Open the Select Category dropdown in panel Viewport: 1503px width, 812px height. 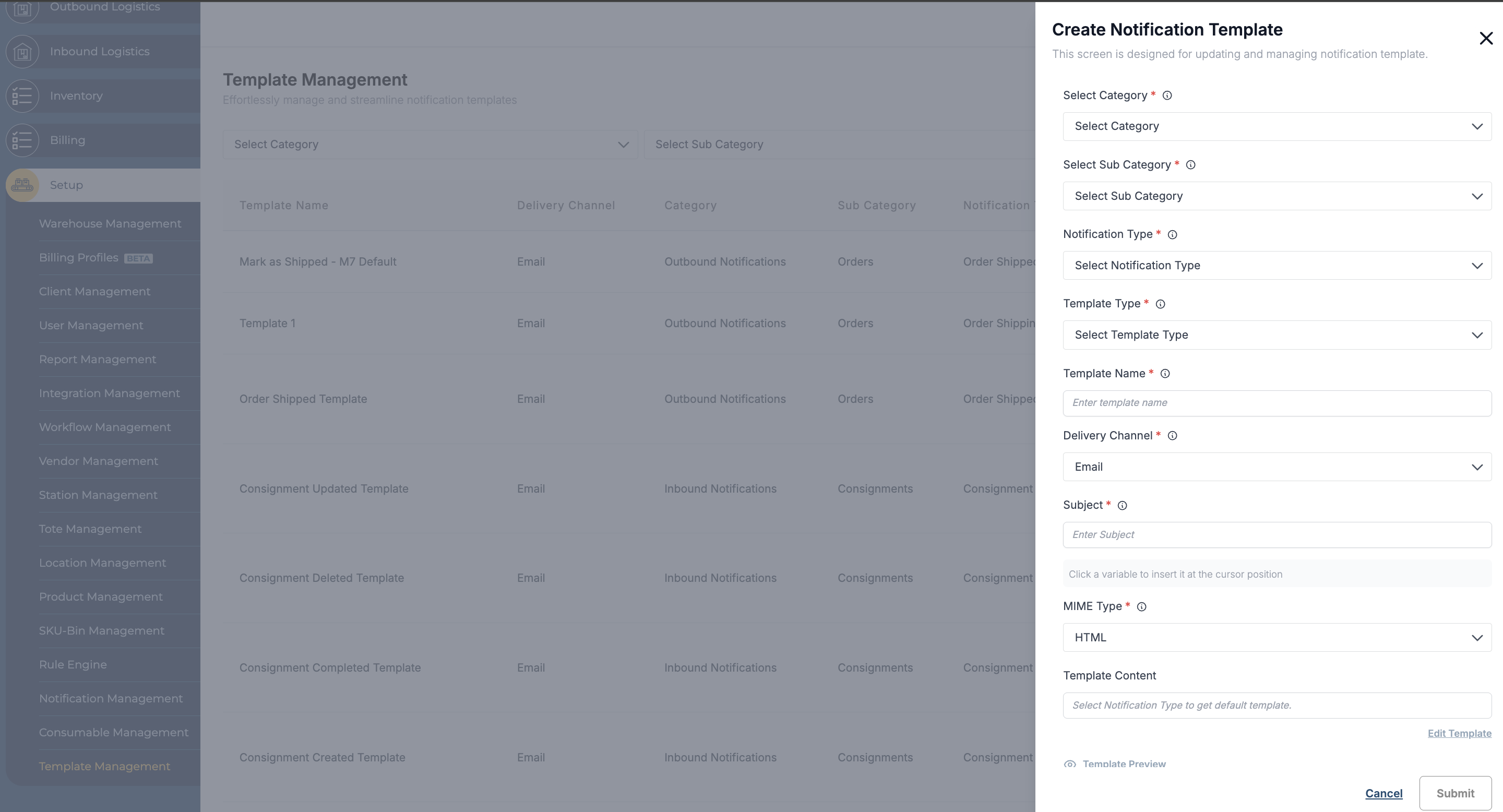coord(1277,127)
